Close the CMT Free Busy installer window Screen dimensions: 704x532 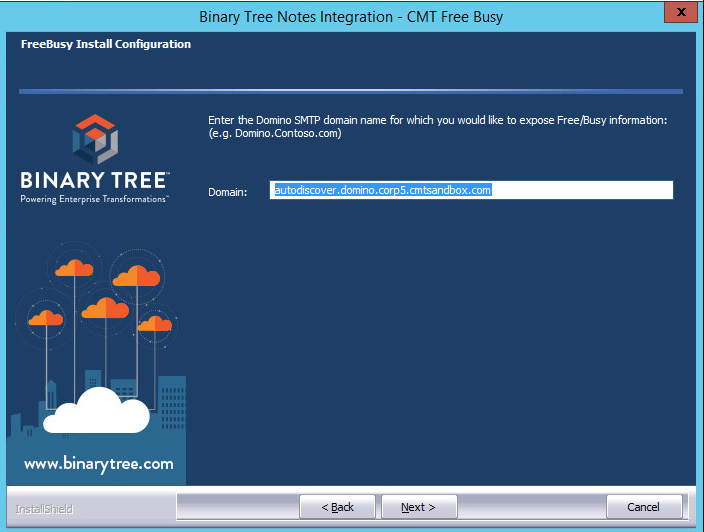[681, 12]
